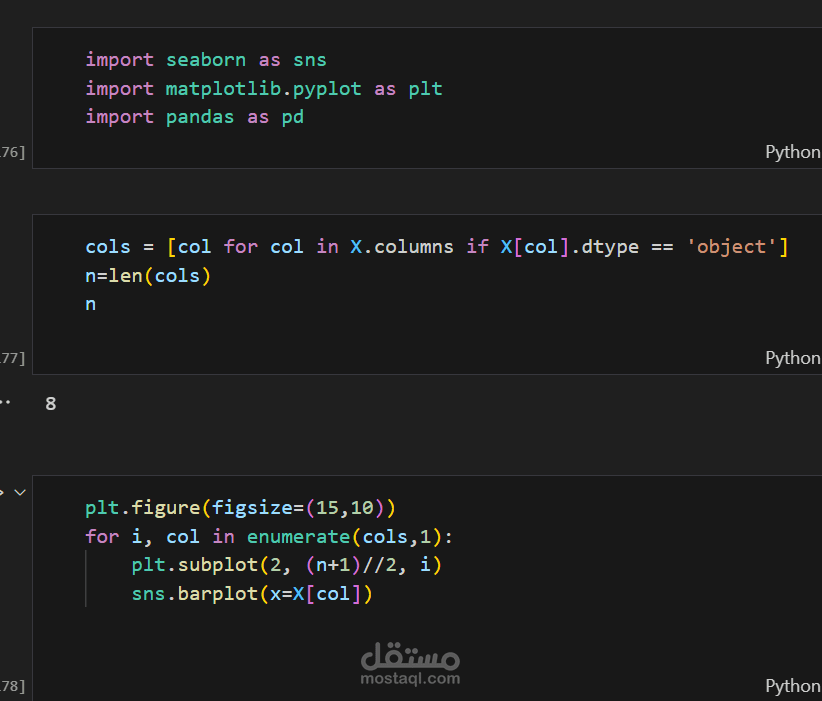The image size is (822, 701).
Task: Run the plt.figure cell with play icon
Action: [x=2, y=492]
